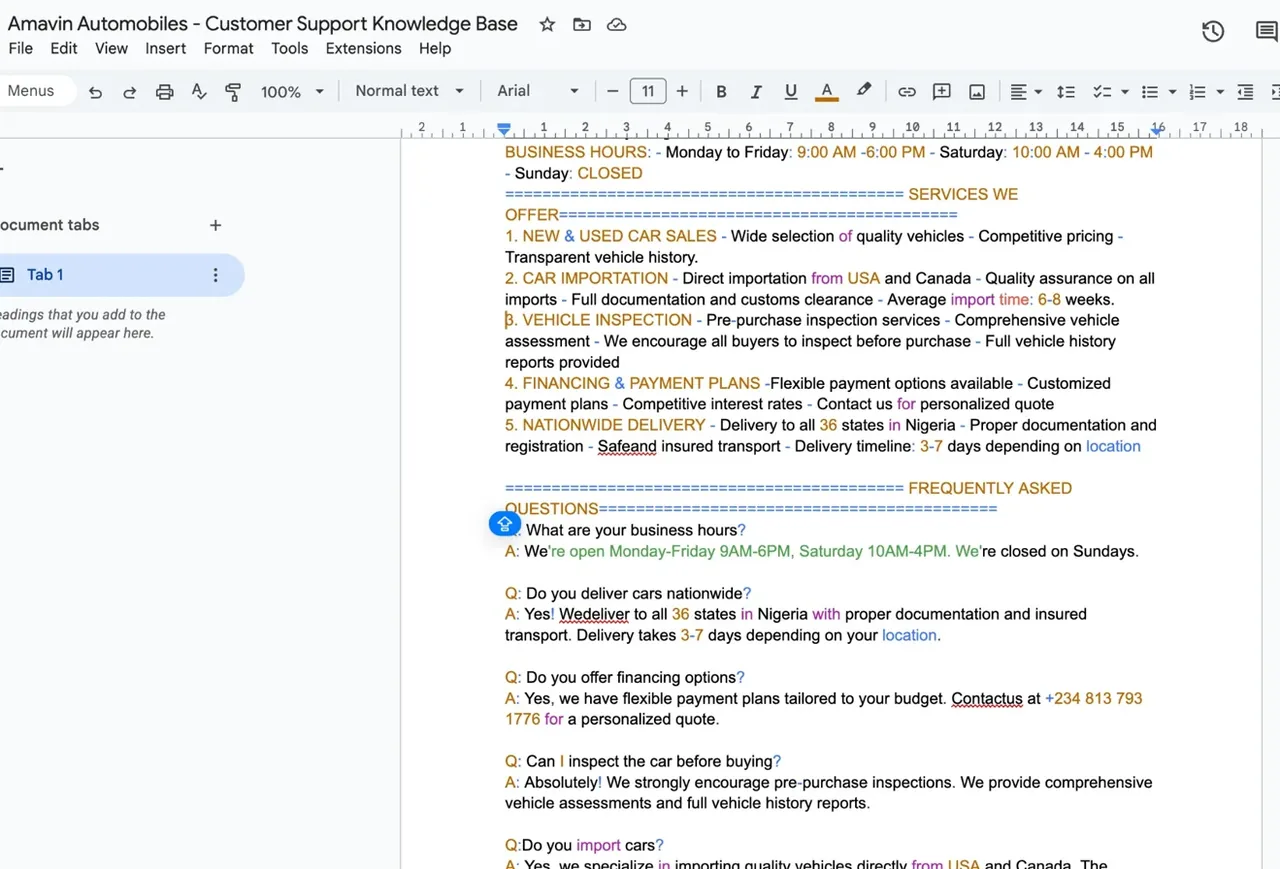
Task: Open the highlight color tool
Action: [x=864, y=91]
